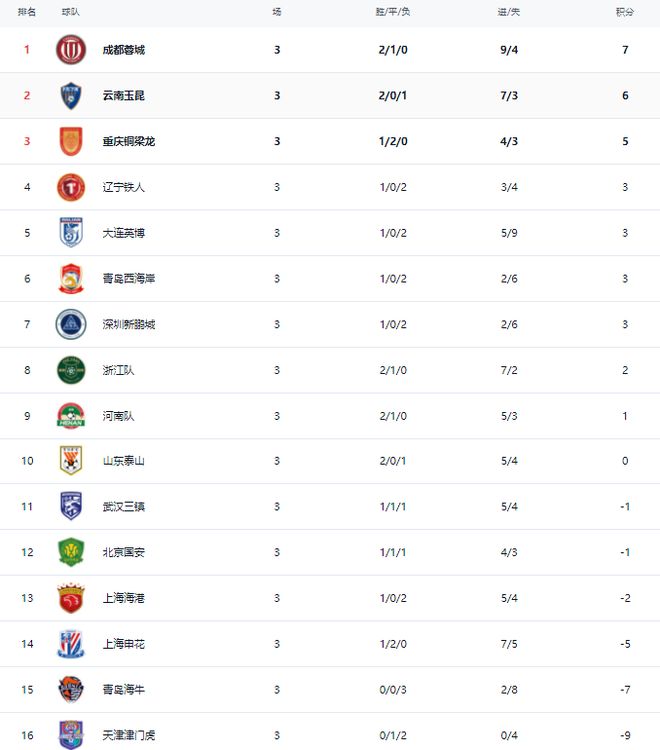Select the 天津津门虎 team name
This screenshot has height=750, width=660.
pyautogui.click(x=128, y=736)
